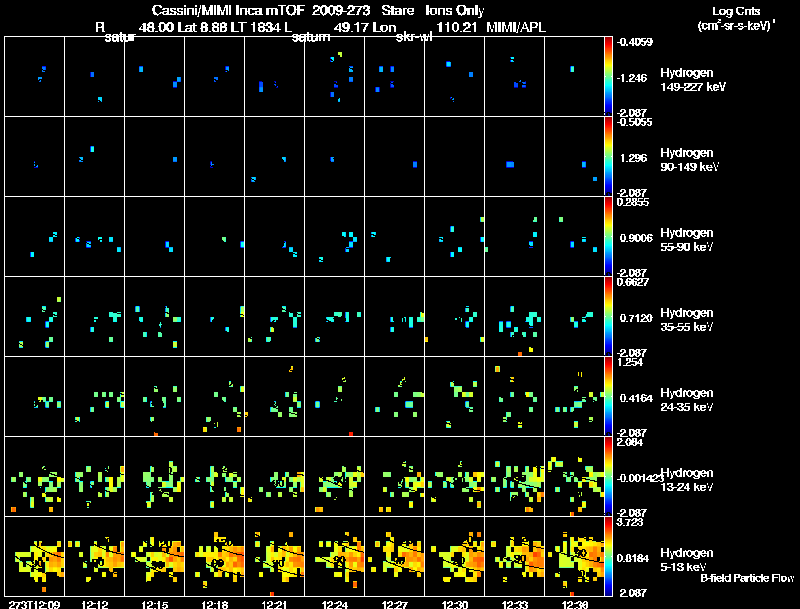Select the 12:33 frame in 90-149 keV row
The height and width of the screenshot is (609, 800).
pyautogui.click(x=514, y=156)
